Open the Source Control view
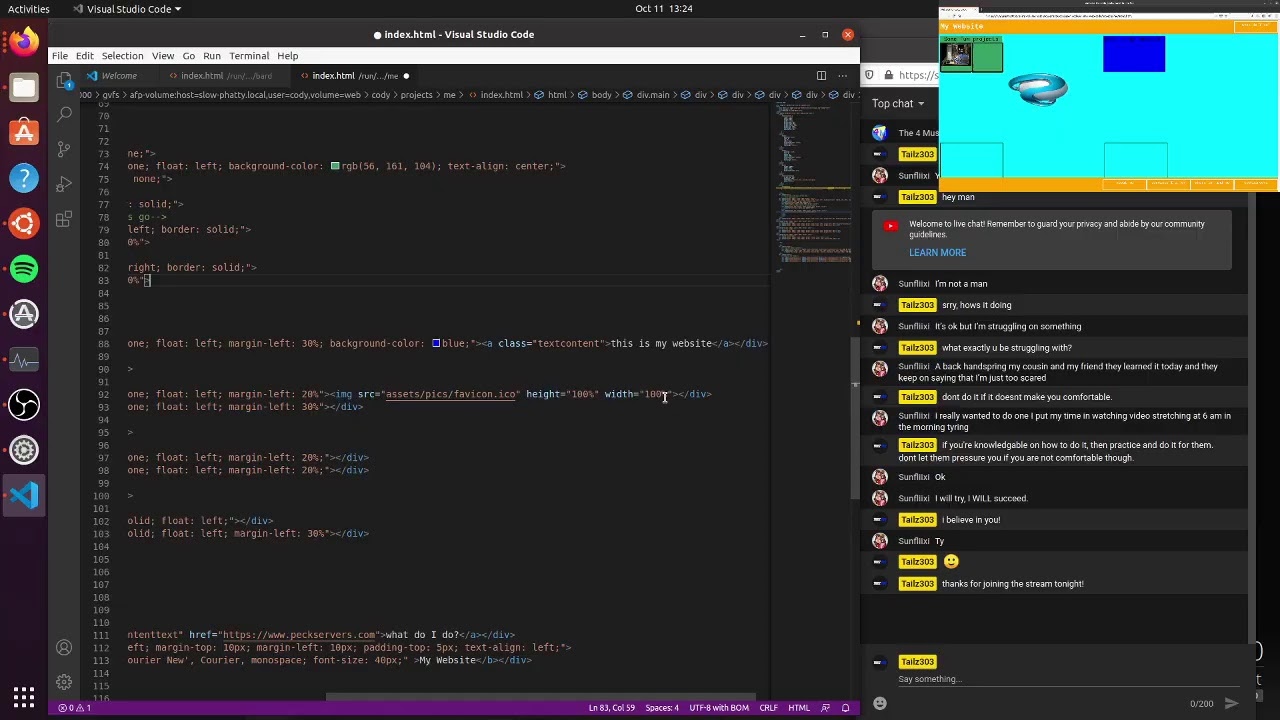Viewport: 1280px width, 720px height. 64,149
